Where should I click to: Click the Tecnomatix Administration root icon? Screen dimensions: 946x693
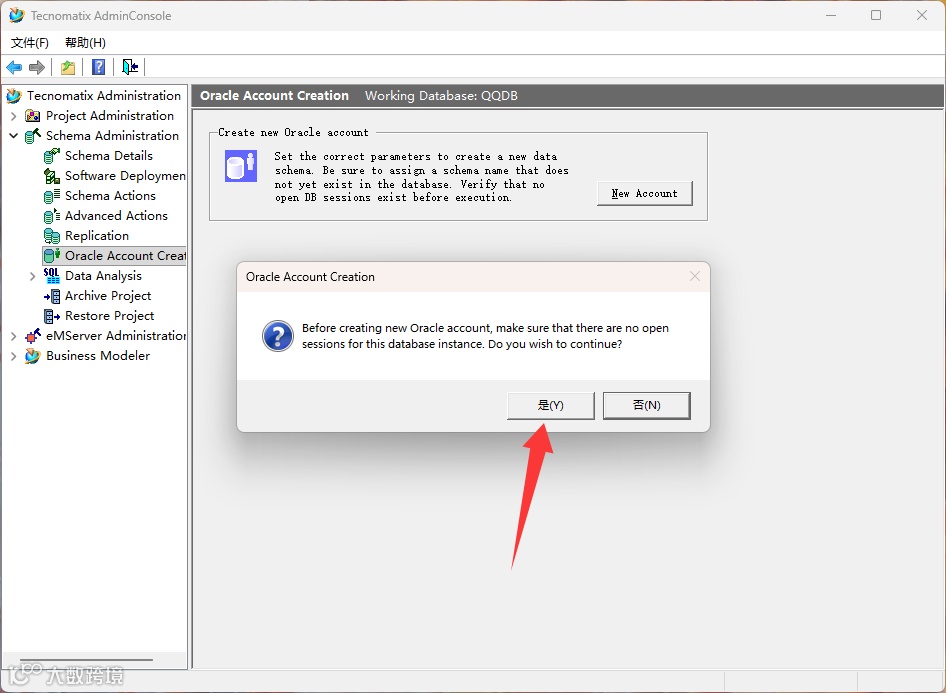coord(14,95)
